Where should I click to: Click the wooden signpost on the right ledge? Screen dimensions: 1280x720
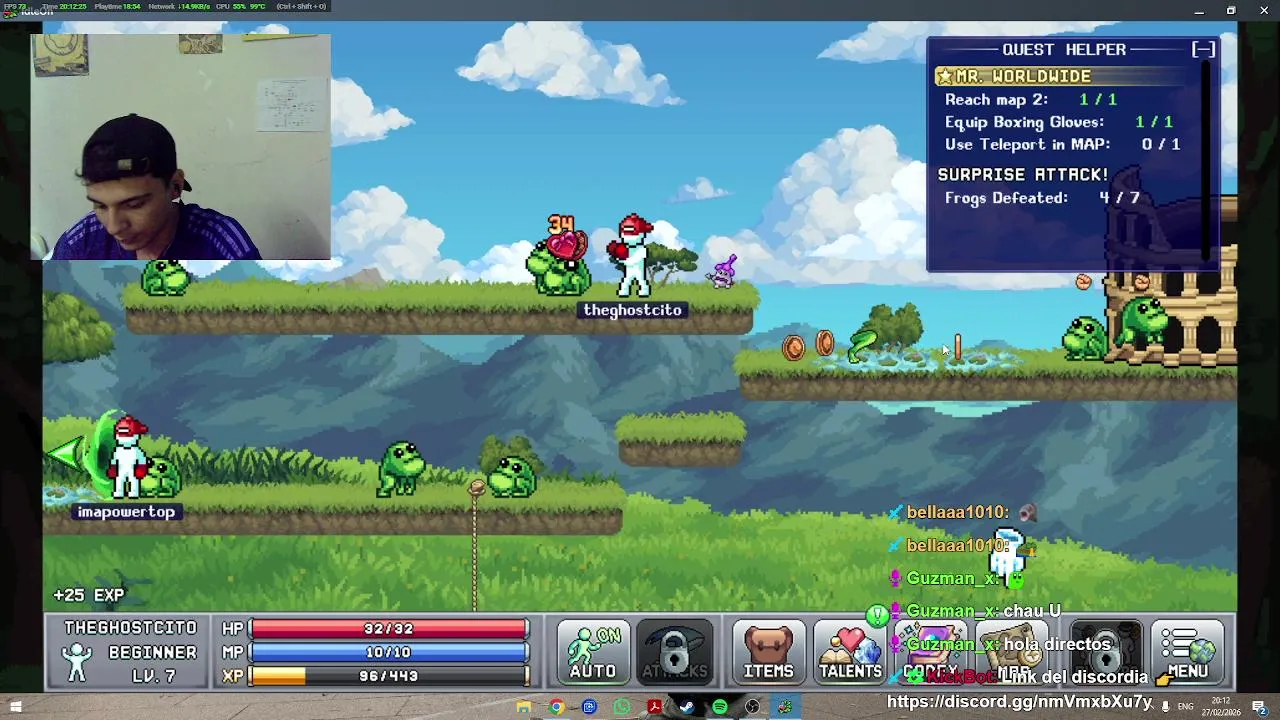pos(958,348)
